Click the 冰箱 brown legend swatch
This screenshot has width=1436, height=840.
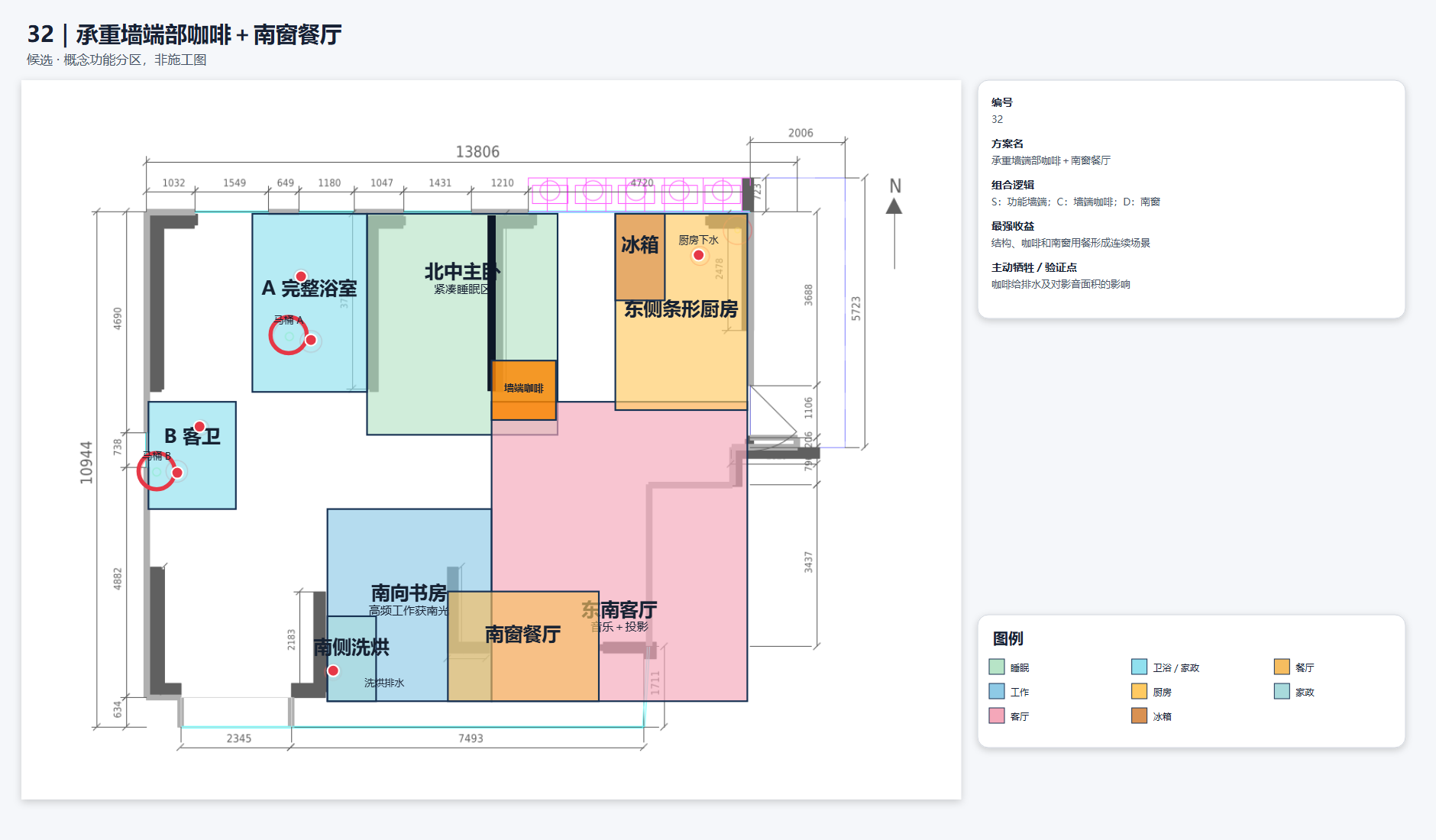1140,716
